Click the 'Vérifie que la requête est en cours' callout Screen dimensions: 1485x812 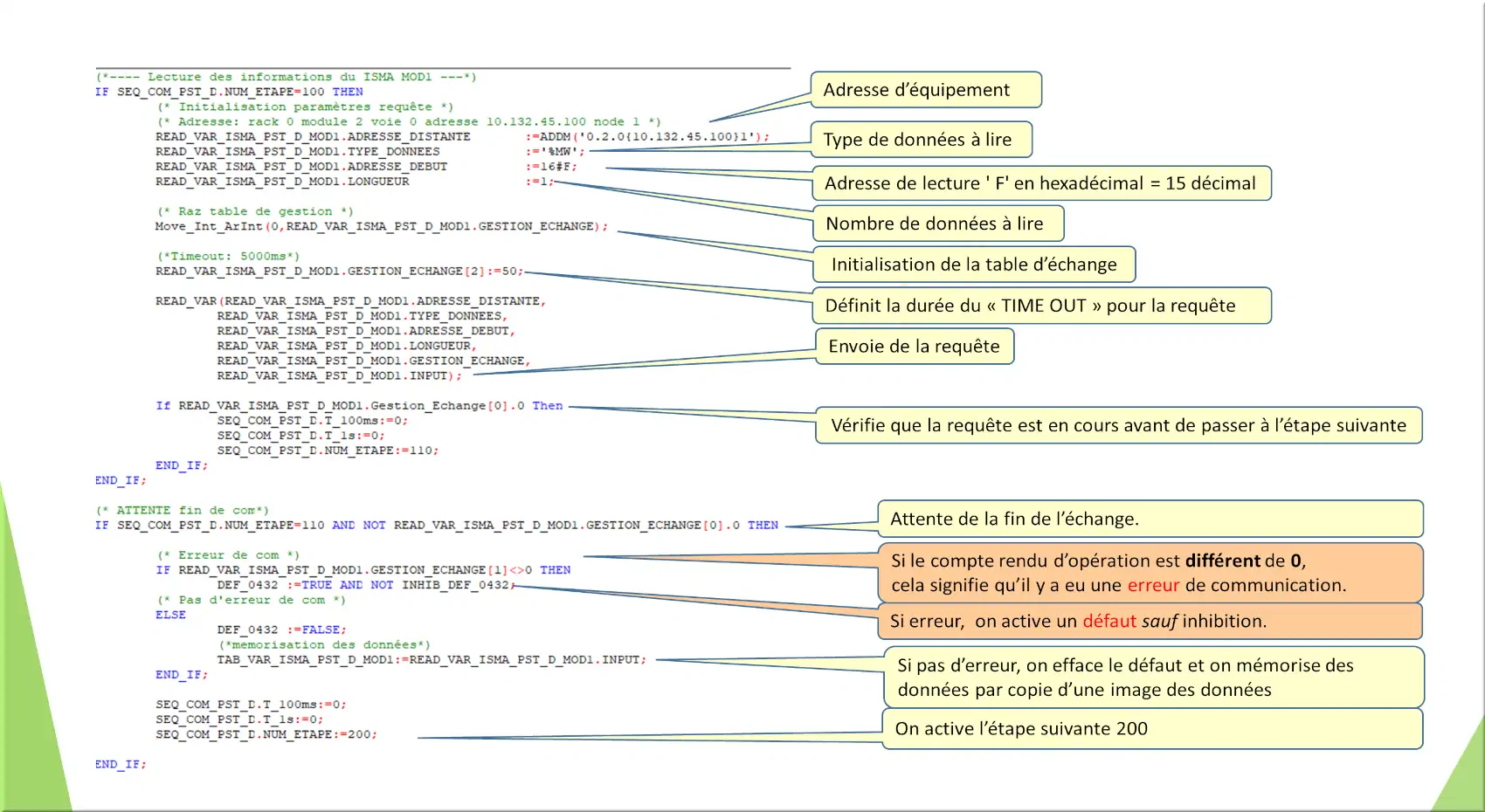(1119, 425)
